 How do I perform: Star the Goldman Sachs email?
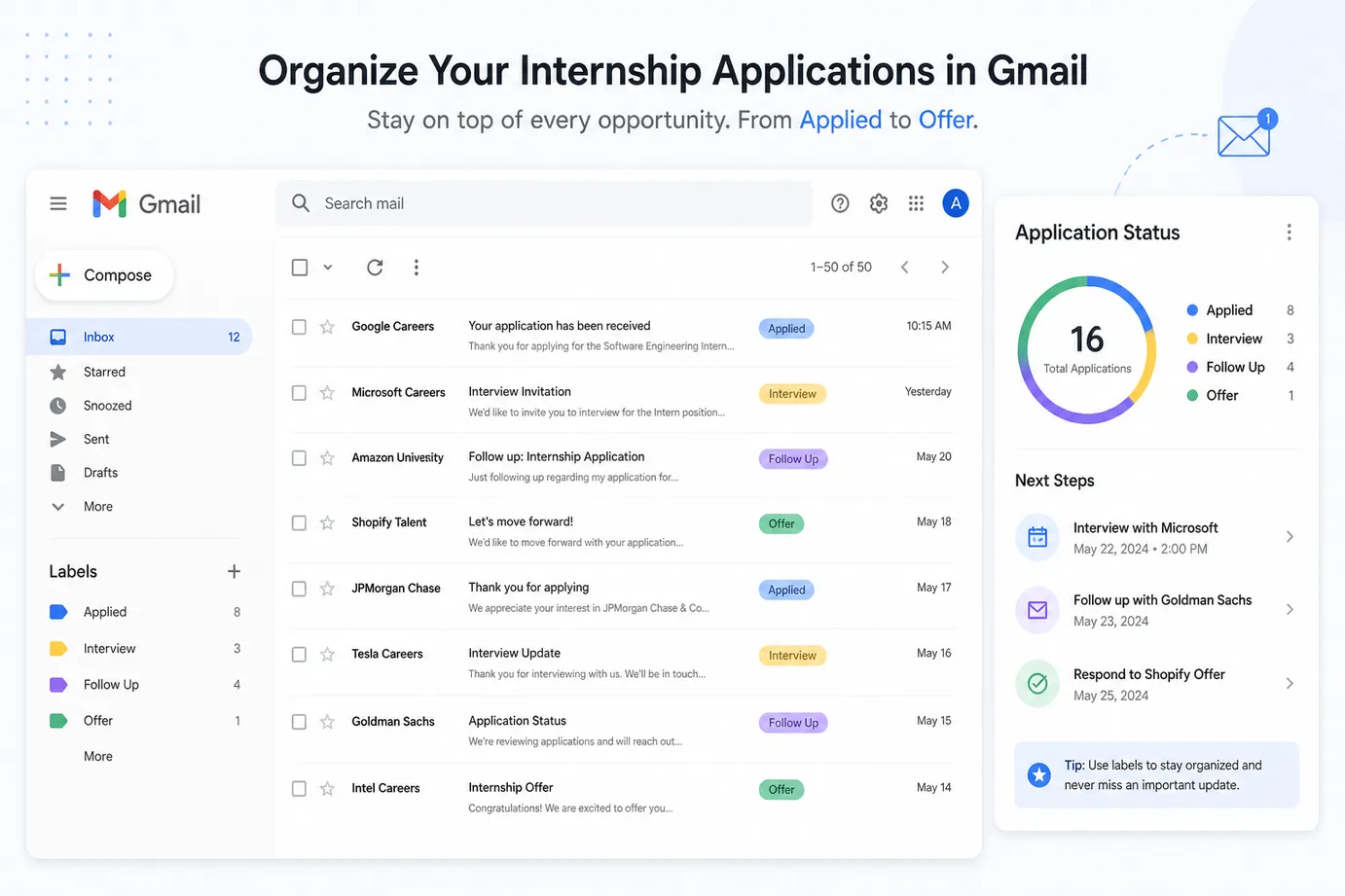pyautogui.click(x=327, y=722)
